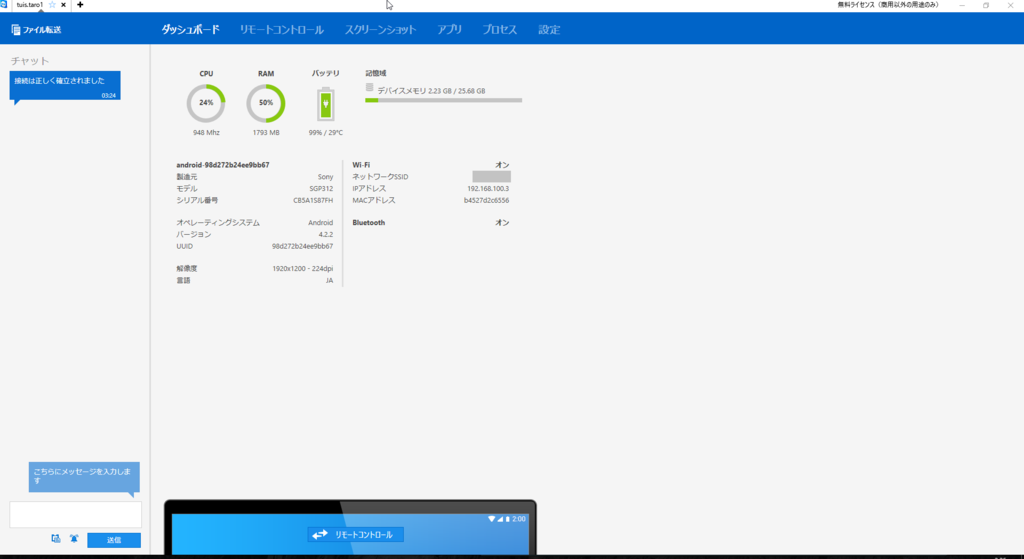Click the blurred network SSID value
1024x559 pixels.
tap(491, 177)
